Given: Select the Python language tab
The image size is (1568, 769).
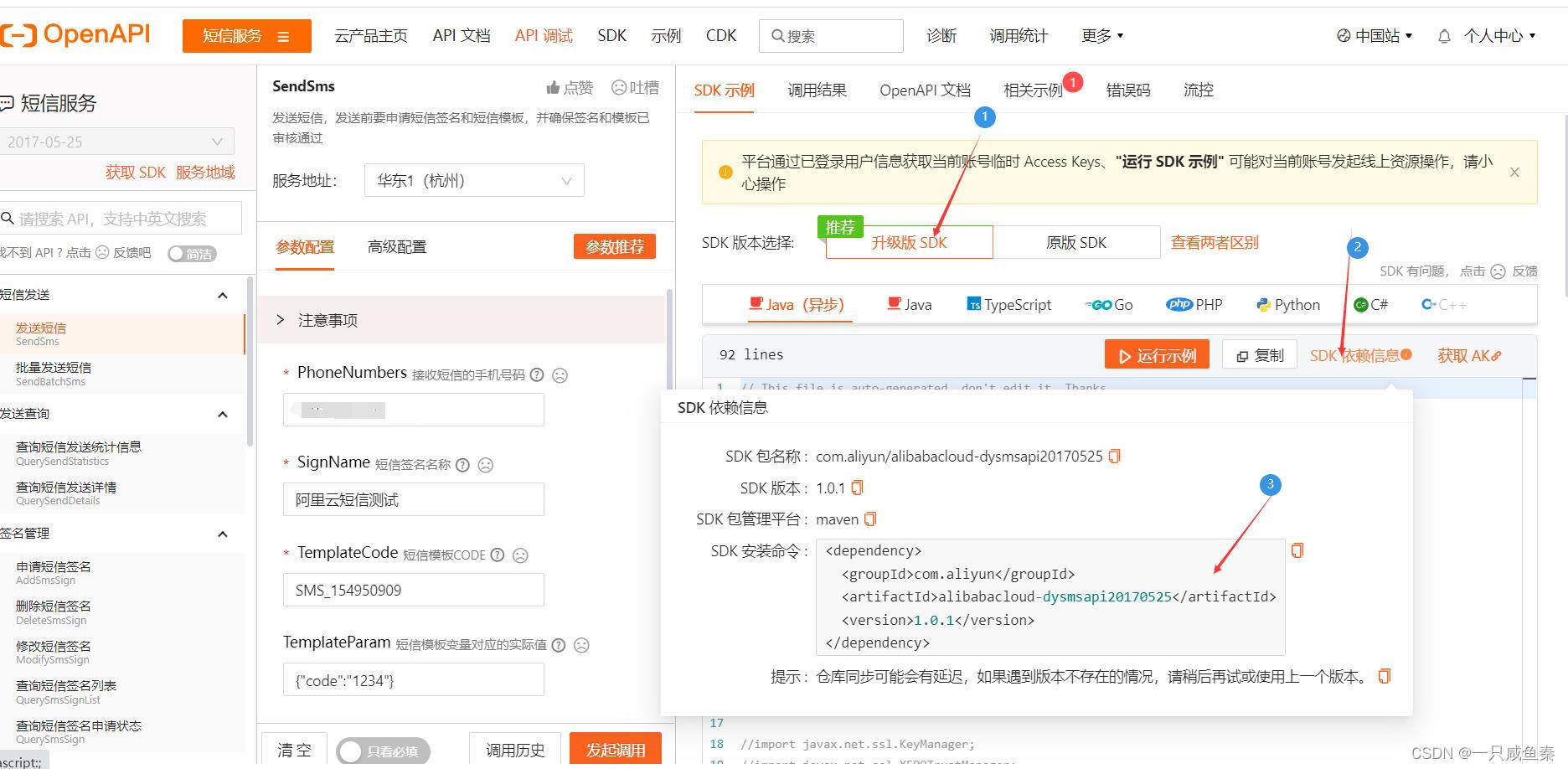Looking at the screenshot, I should coord(1288,305).
